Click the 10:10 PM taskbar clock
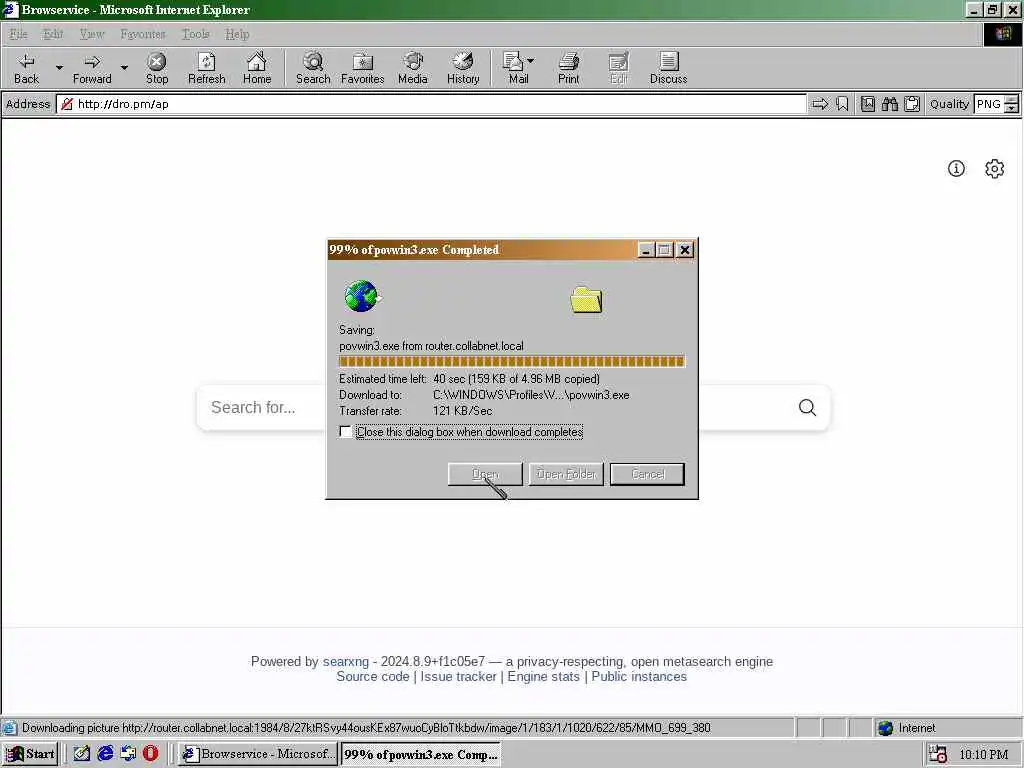Screen dimensions: 1024x768 [984, 754]
